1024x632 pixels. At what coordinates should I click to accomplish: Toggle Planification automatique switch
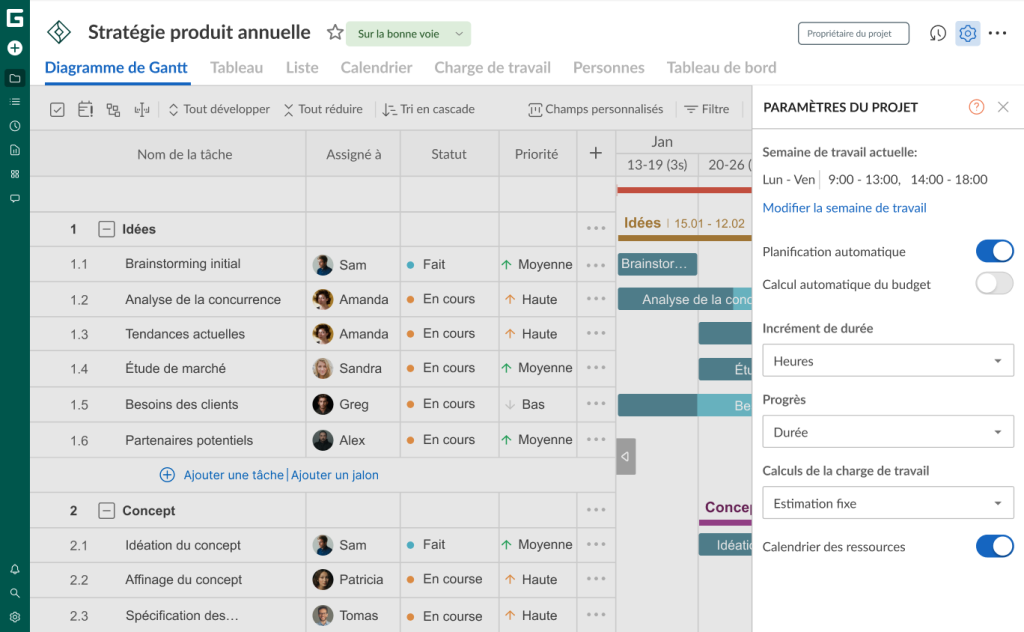995,251
